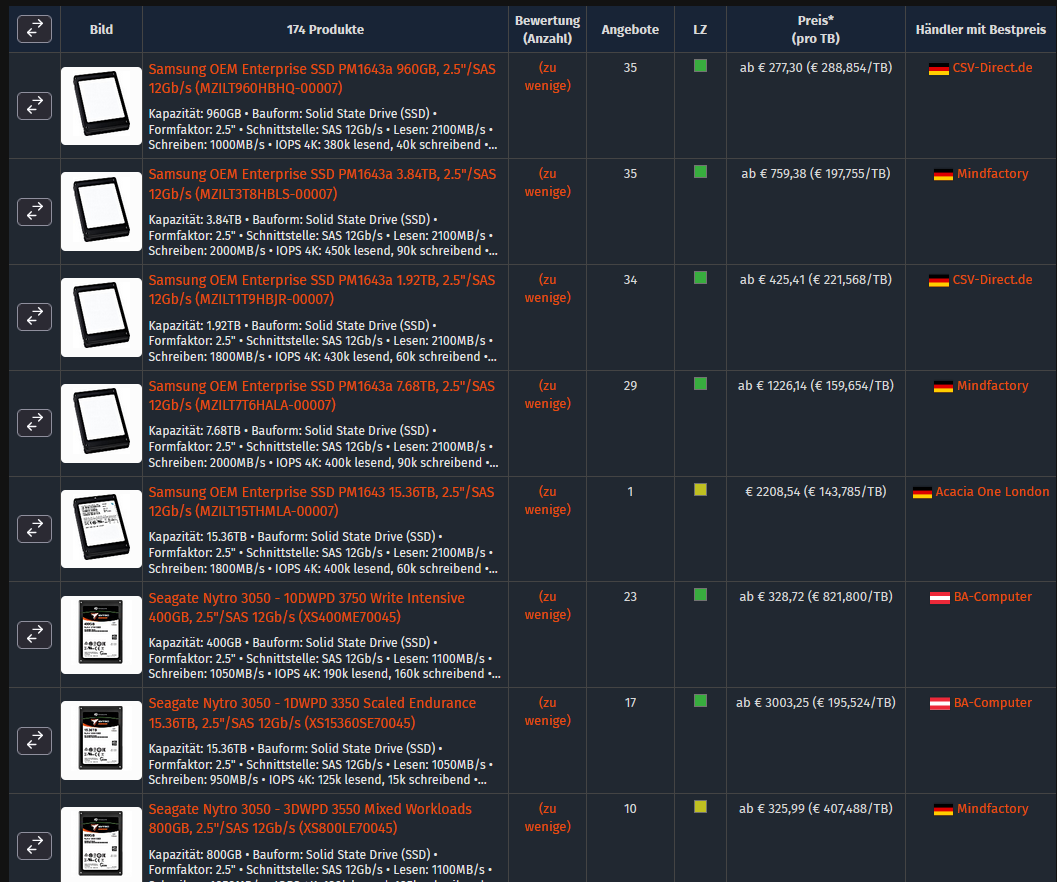Sort by Bewertung (Anzahl) column header
The image size is (1057, 882).
click(547, 29)
